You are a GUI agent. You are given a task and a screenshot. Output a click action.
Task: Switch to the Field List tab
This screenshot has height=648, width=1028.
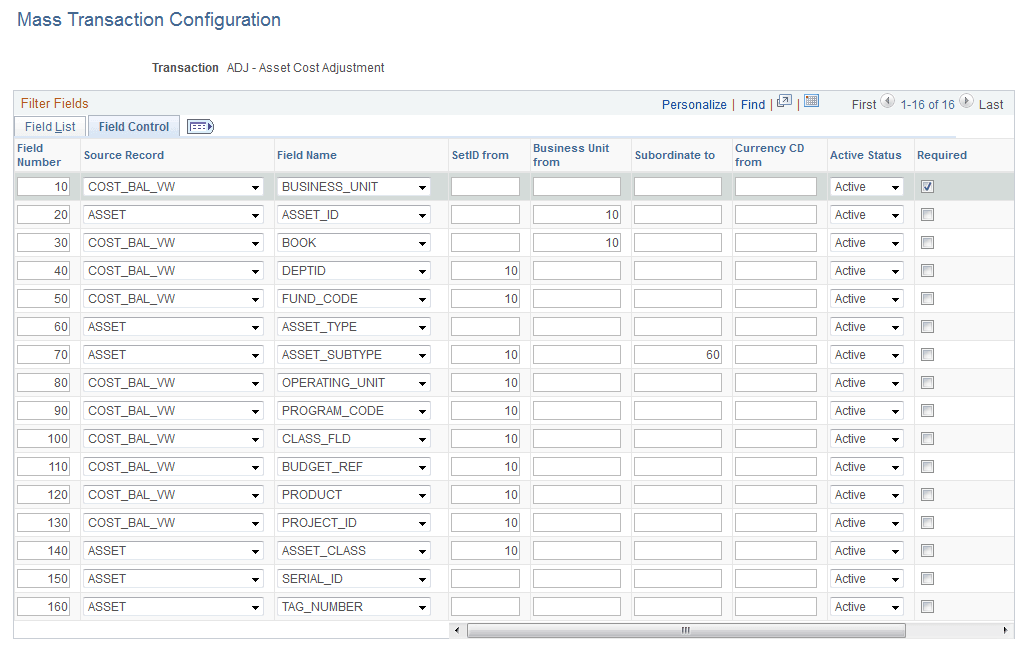(x=48, y=126)
